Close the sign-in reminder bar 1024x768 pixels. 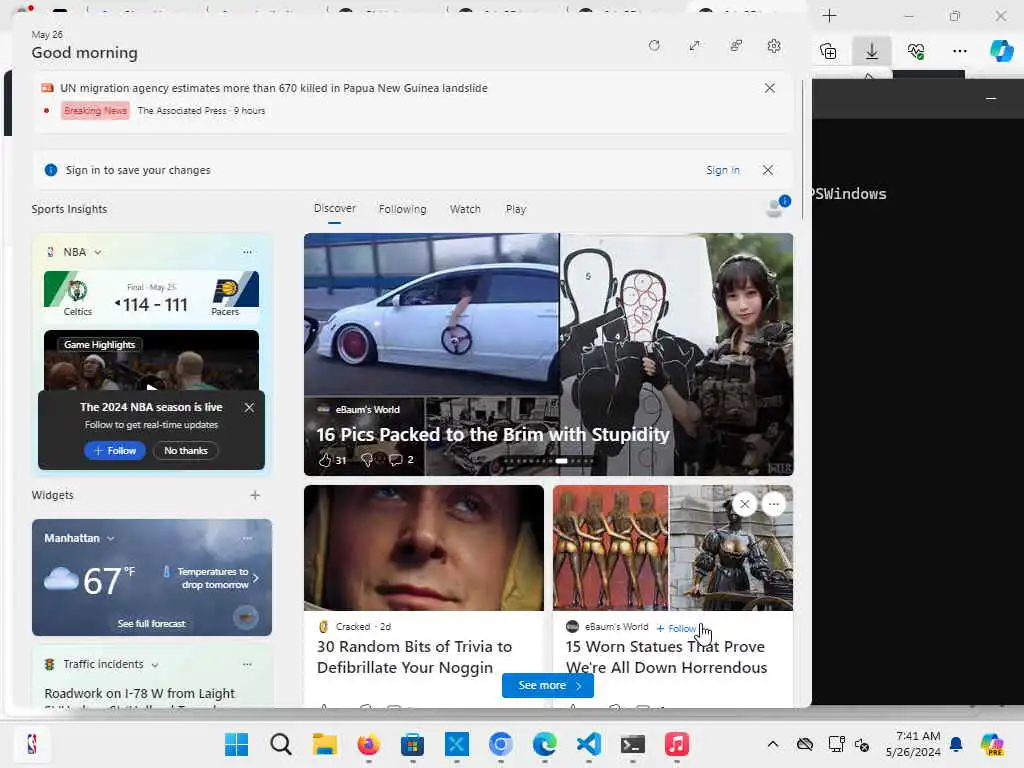pos(768,170)
